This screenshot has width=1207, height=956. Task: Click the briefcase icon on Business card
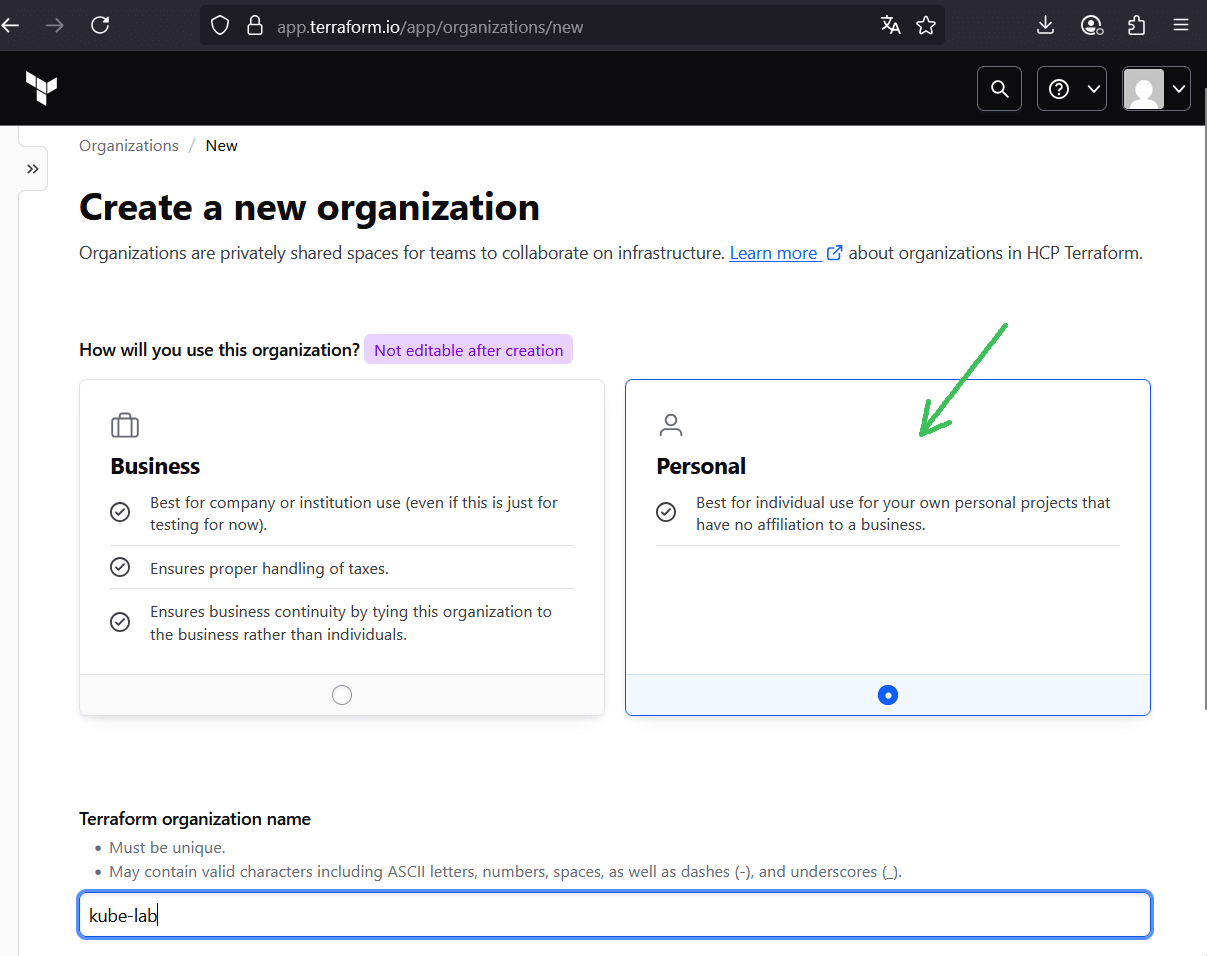[125, 425]
